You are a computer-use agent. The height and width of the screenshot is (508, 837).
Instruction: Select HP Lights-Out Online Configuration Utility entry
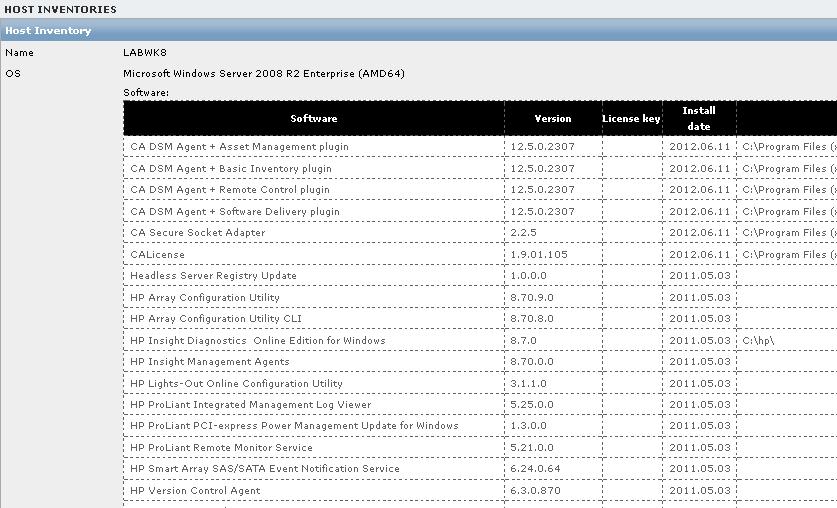(x=236, y=384)
